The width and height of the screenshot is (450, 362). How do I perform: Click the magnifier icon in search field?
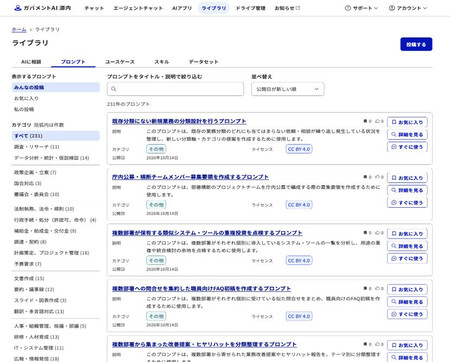114,89
